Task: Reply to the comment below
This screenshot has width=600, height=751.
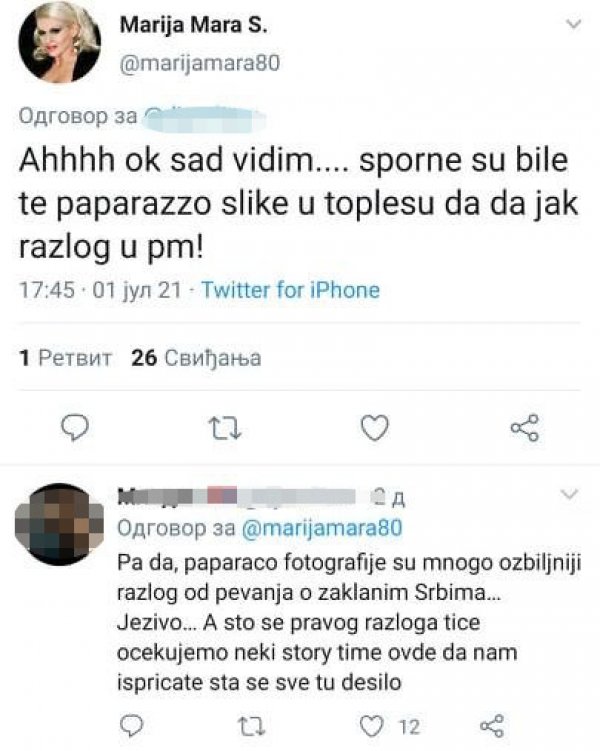Action: (134, 724)
